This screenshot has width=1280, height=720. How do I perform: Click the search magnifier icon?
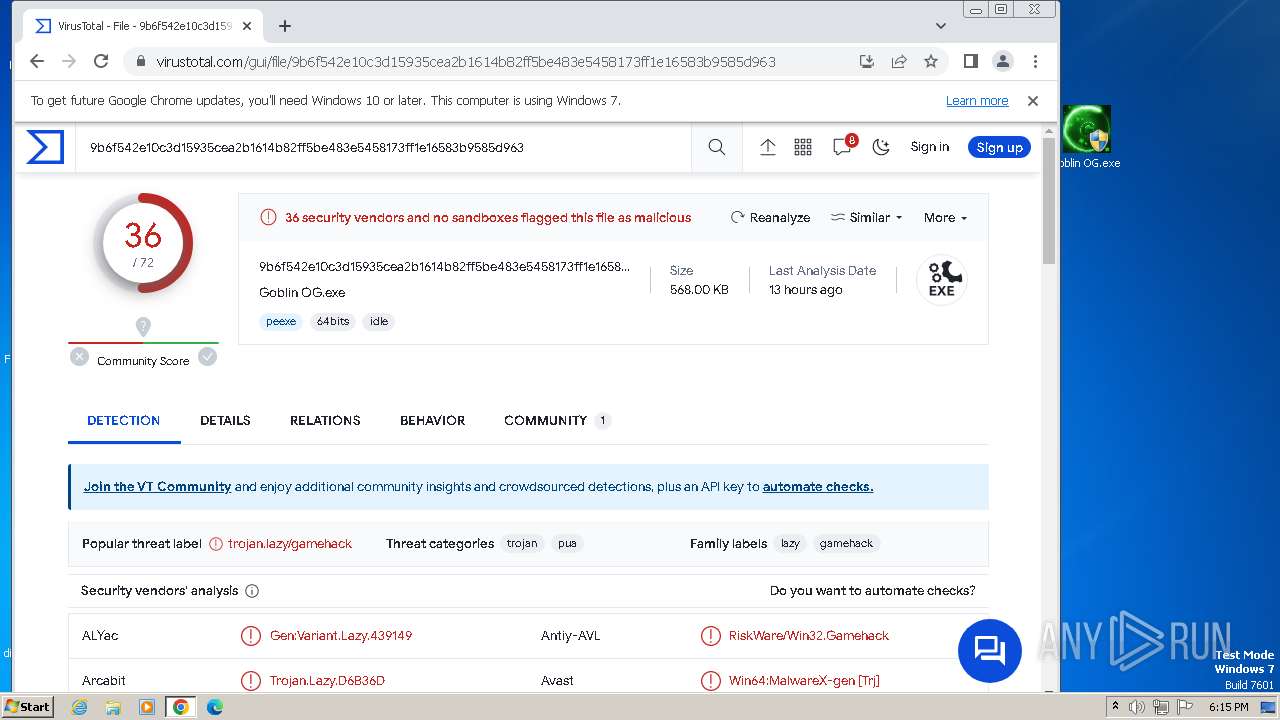click(717, 147)
